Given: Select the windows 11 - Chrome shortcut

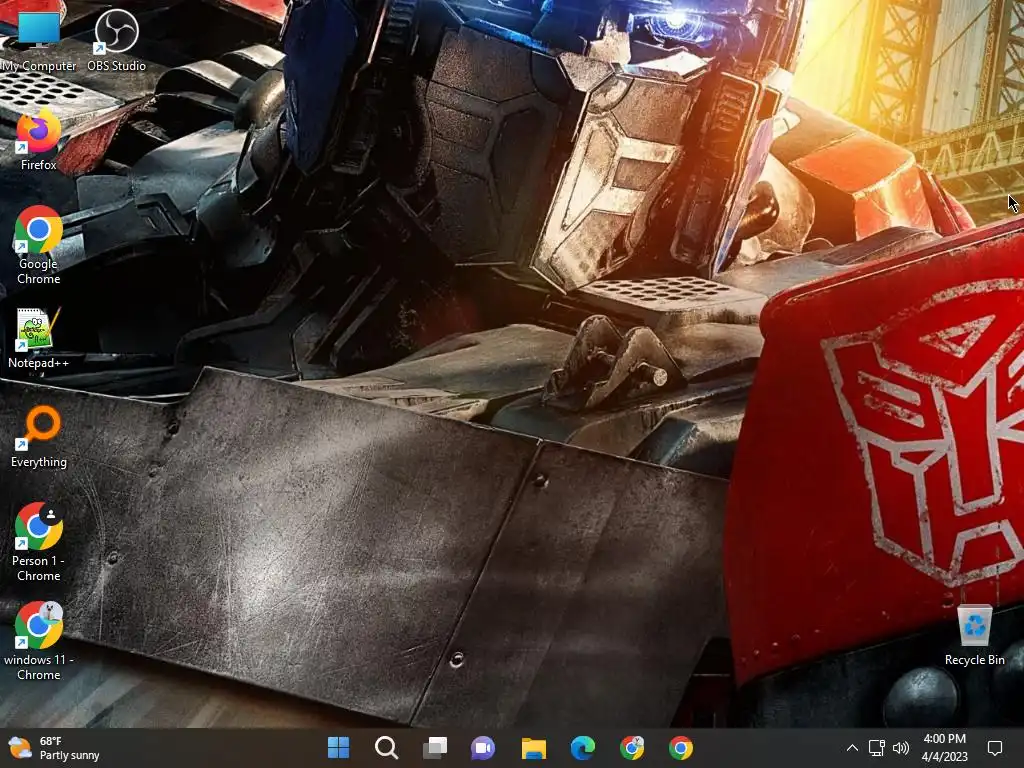Looking at the screenshot, I should [x=39, y=641].
